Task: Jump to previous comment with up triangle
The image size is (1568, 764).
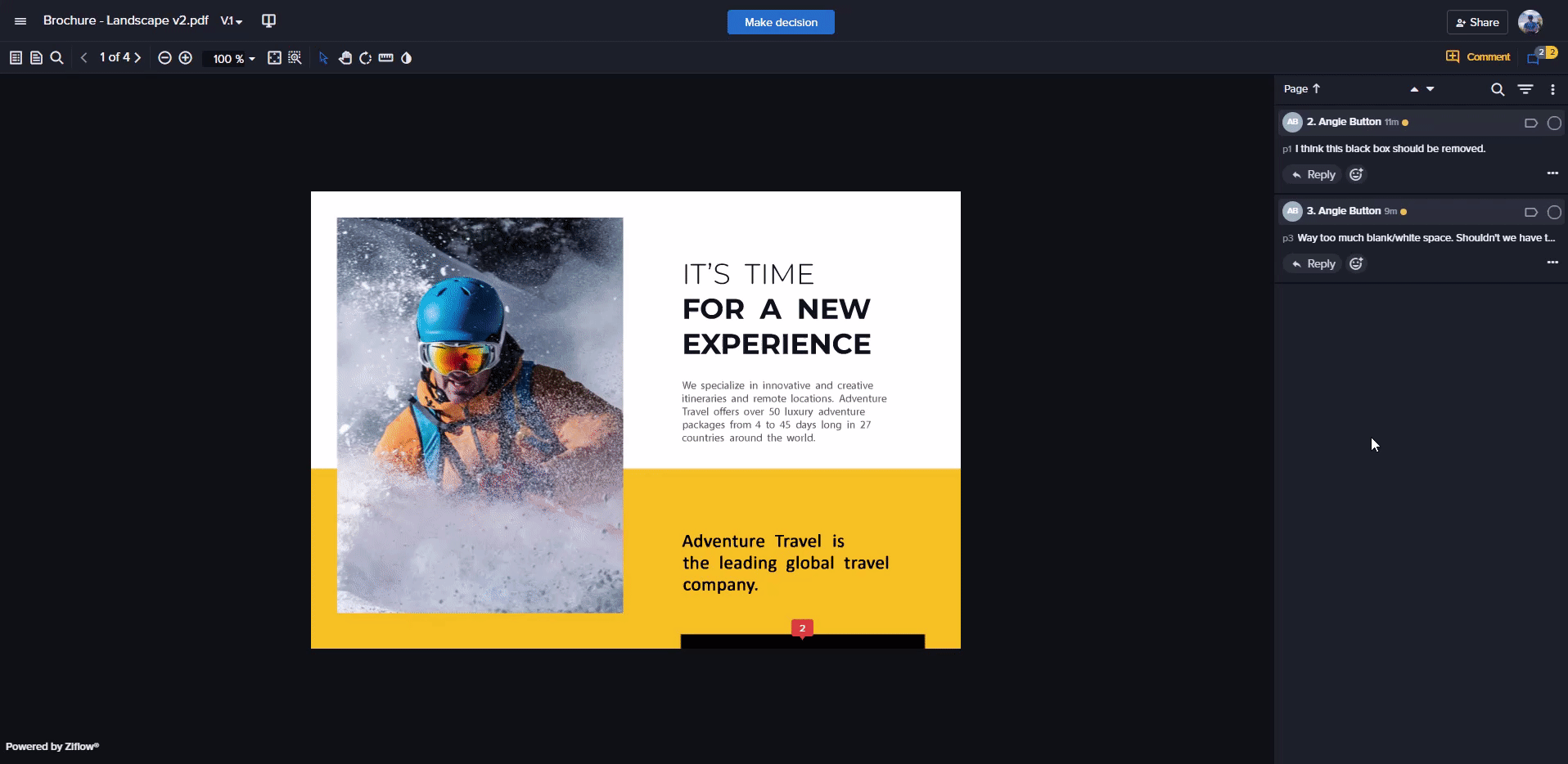Action: coord(1414,89)
